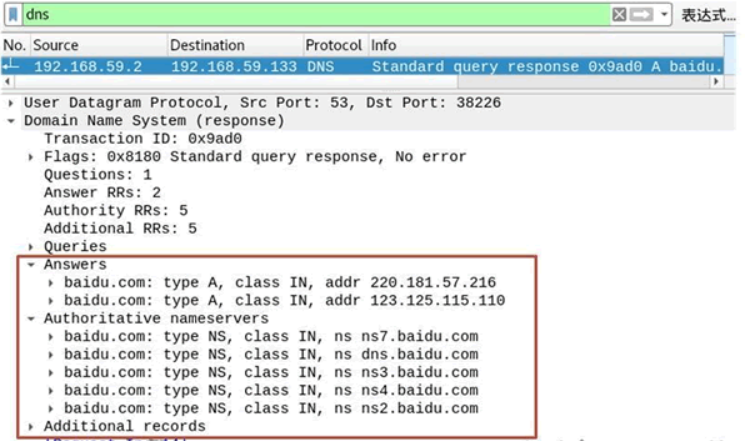745x441 pixels.
Task: Click the Info column header
Action: 545,45
